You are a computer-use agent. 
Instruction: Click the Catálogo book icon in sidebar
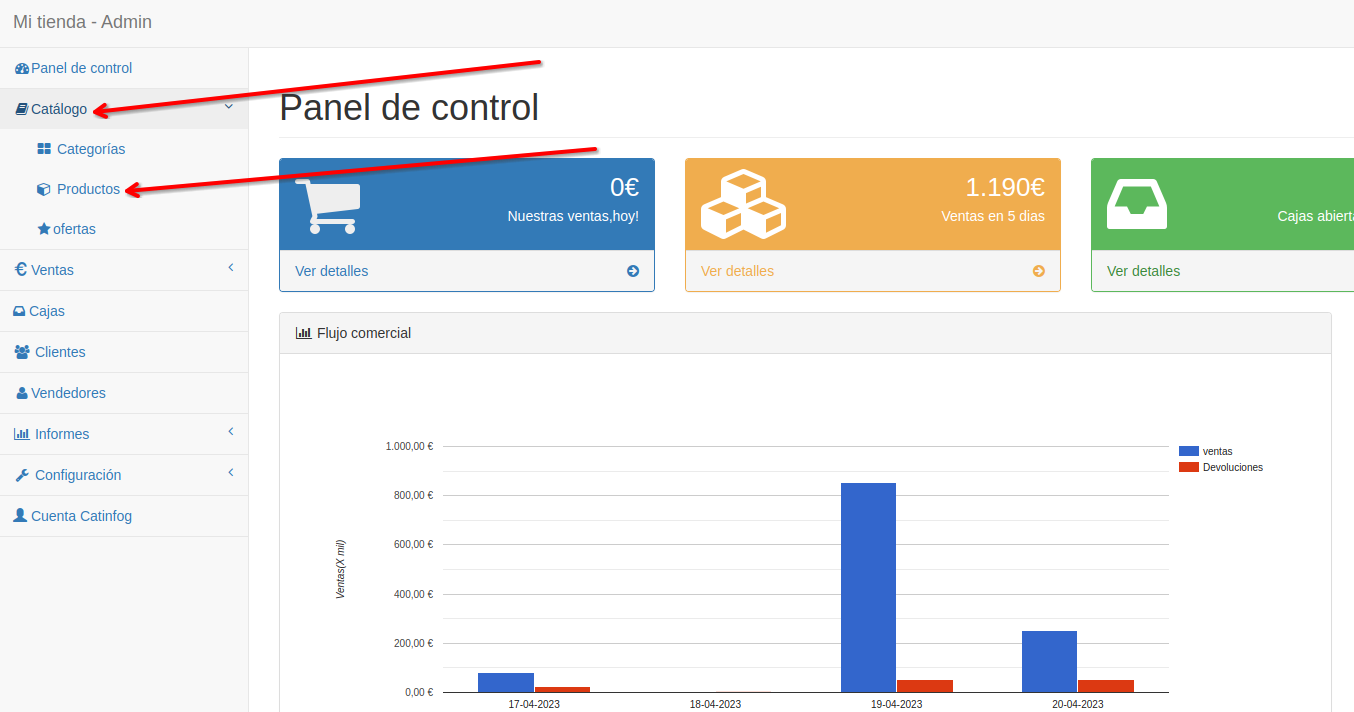(22, 108)
